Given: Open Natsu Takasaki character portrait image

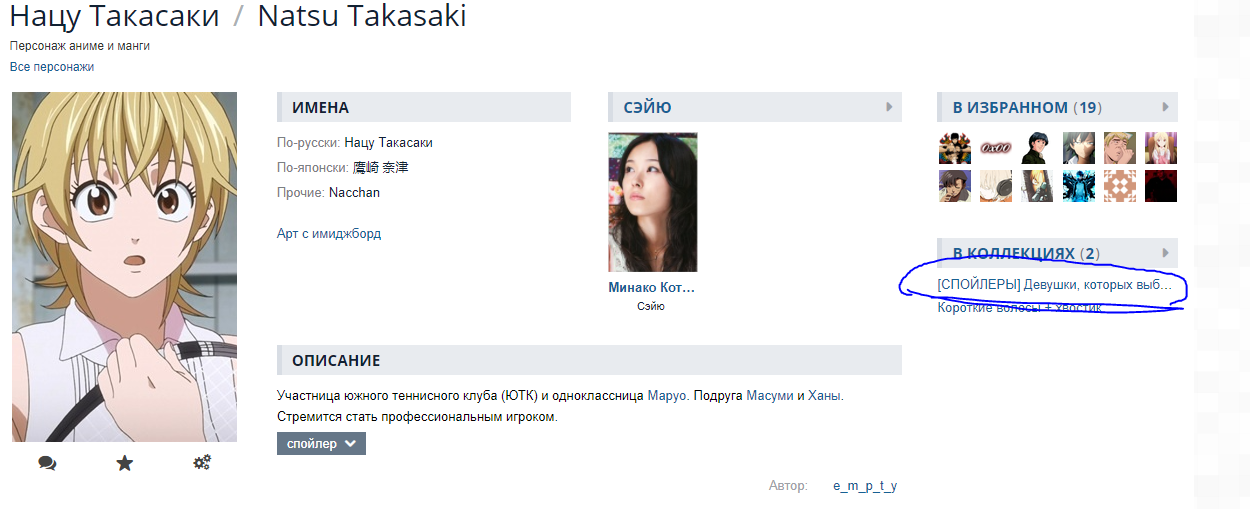Looking at the screenshot, I should coord(124,267).
